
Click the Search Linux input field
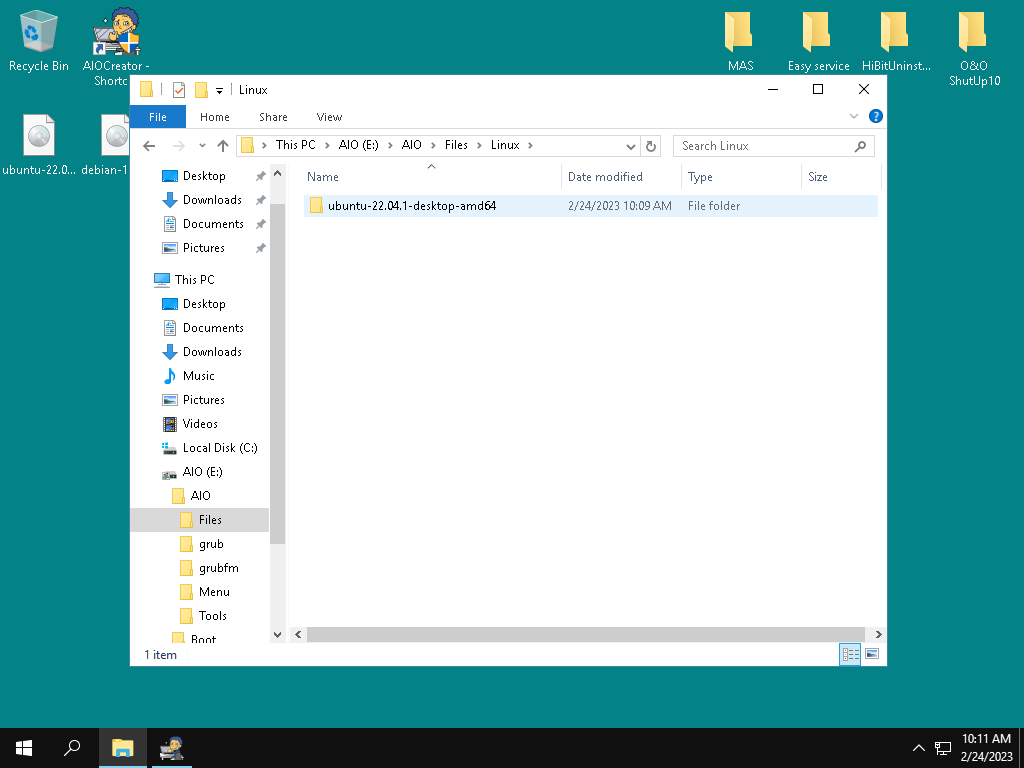pos(765,146)
